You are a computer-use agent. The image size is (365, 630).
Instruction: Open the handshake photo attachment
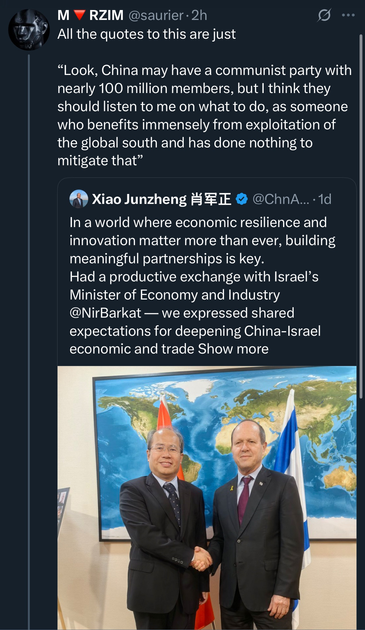point(207,497)
